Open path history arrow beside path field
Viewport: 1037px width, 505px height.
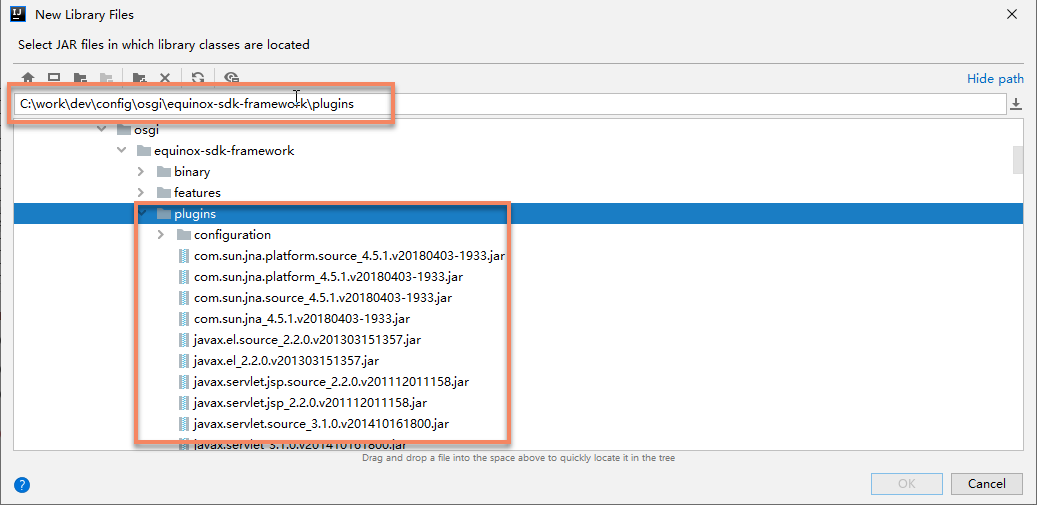click(1016, 104)
